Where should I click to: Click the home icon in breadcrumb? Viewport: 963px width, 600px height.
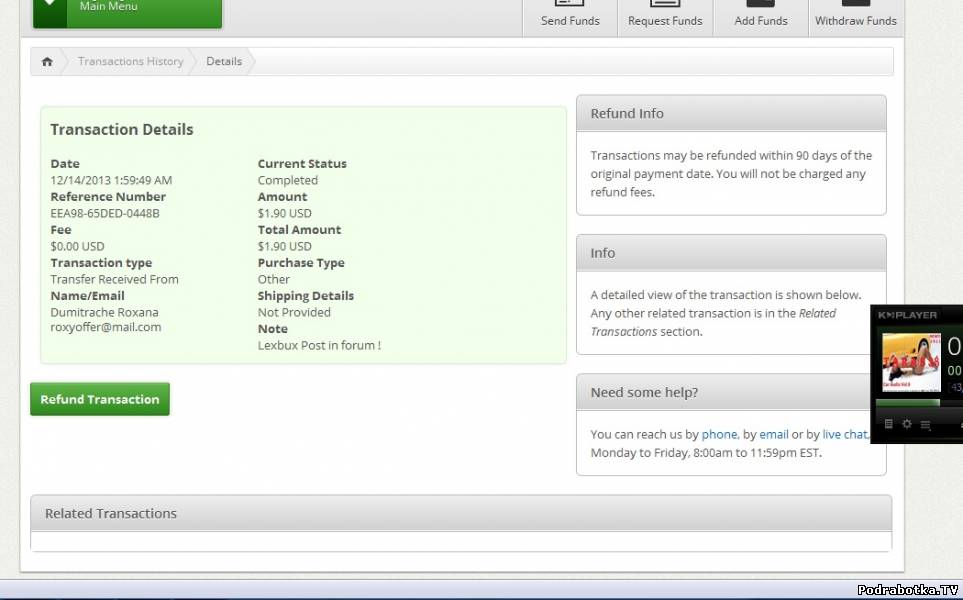point(47,62)
